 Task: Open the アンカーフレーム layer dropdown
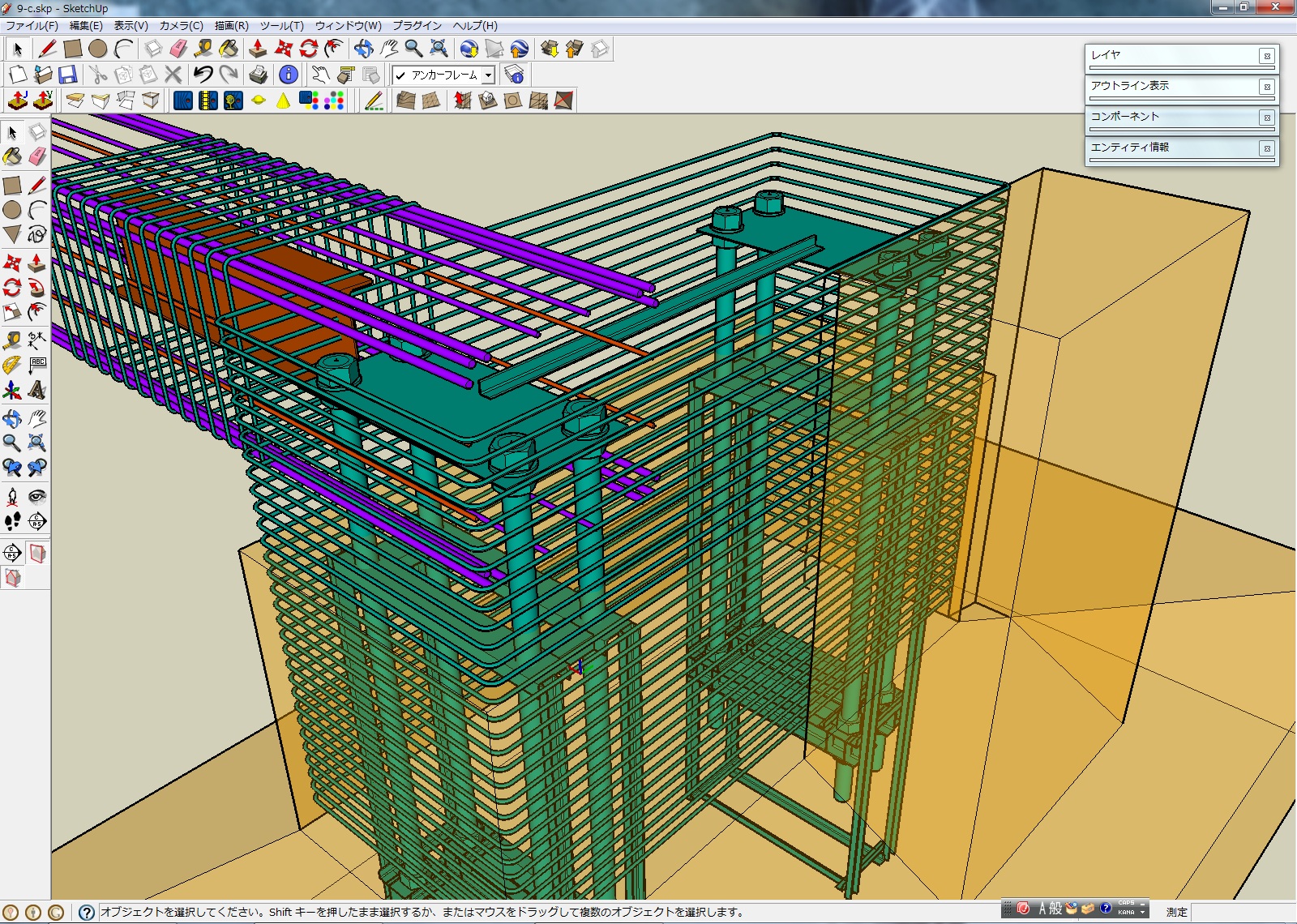(x=488, y=75)
